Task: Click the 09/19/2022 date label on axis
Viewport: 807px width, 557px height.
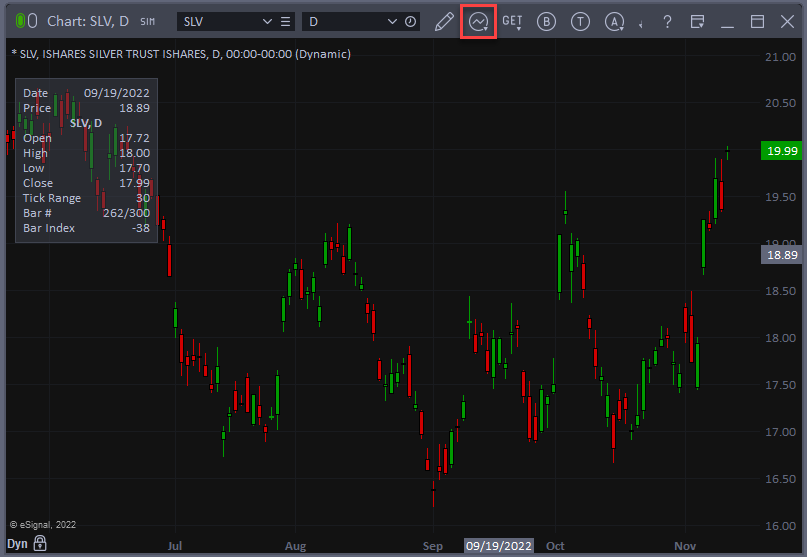Action: tap(499, 546)
